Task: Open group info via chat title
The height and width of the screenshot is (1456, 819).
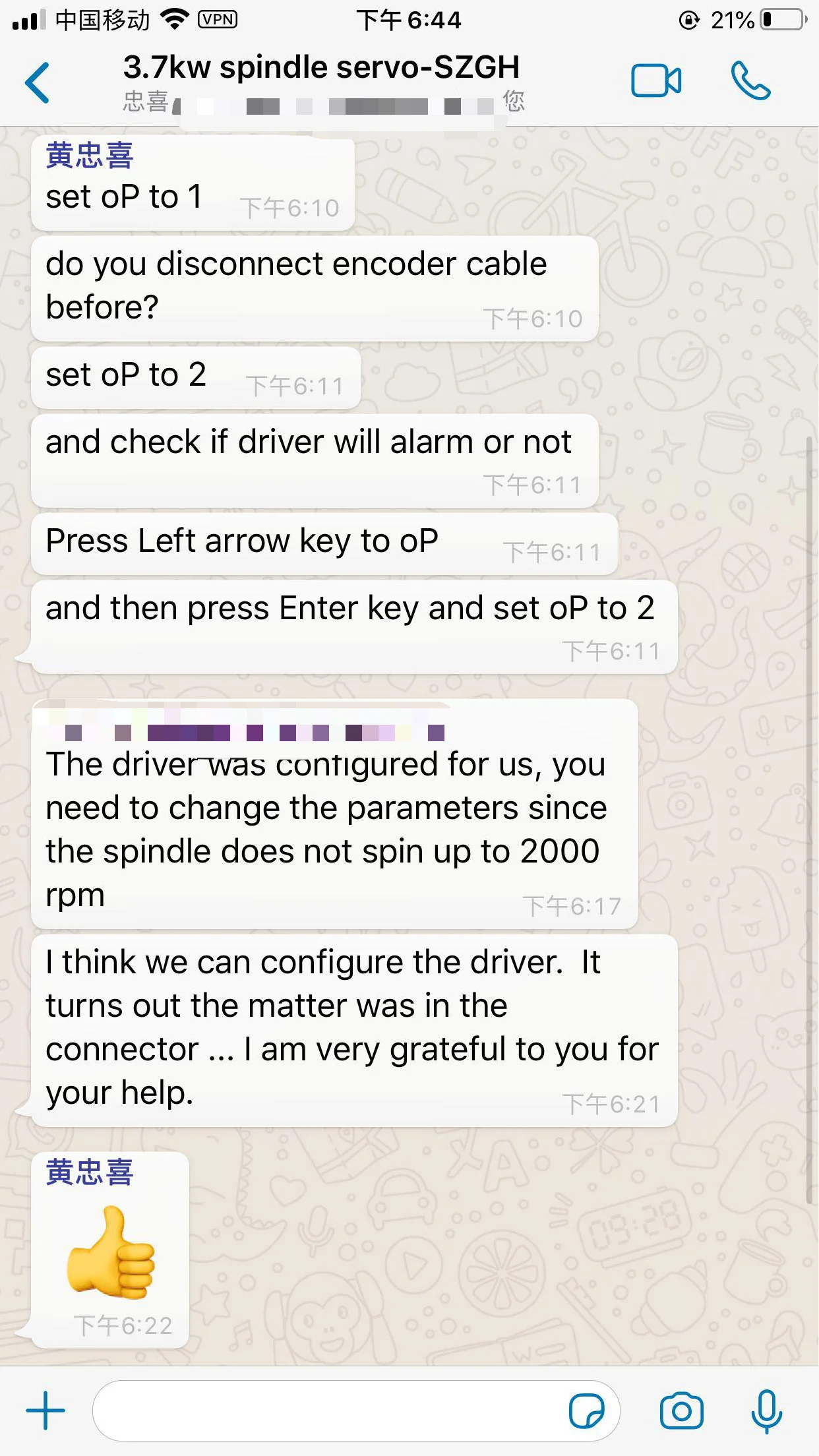Action: tap(321, 67)
